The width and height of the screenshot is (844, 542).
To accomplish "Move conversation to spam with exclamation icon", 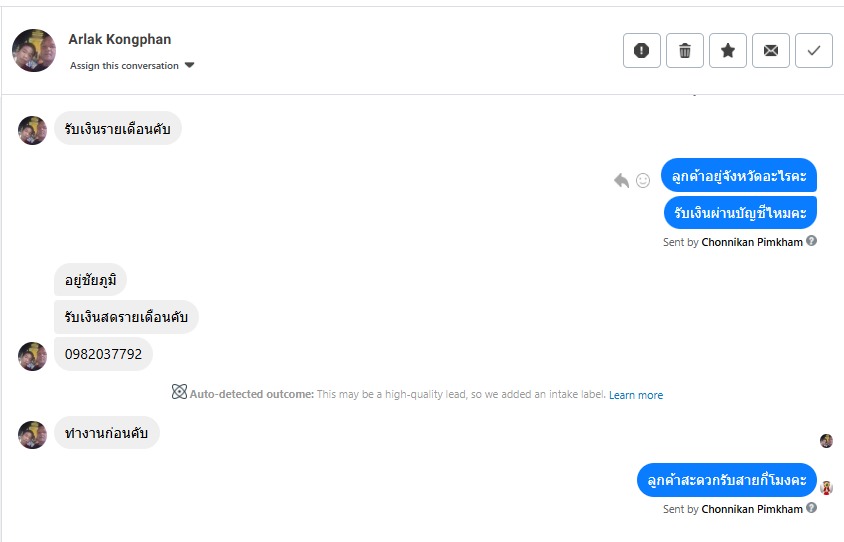I will 641,51.
